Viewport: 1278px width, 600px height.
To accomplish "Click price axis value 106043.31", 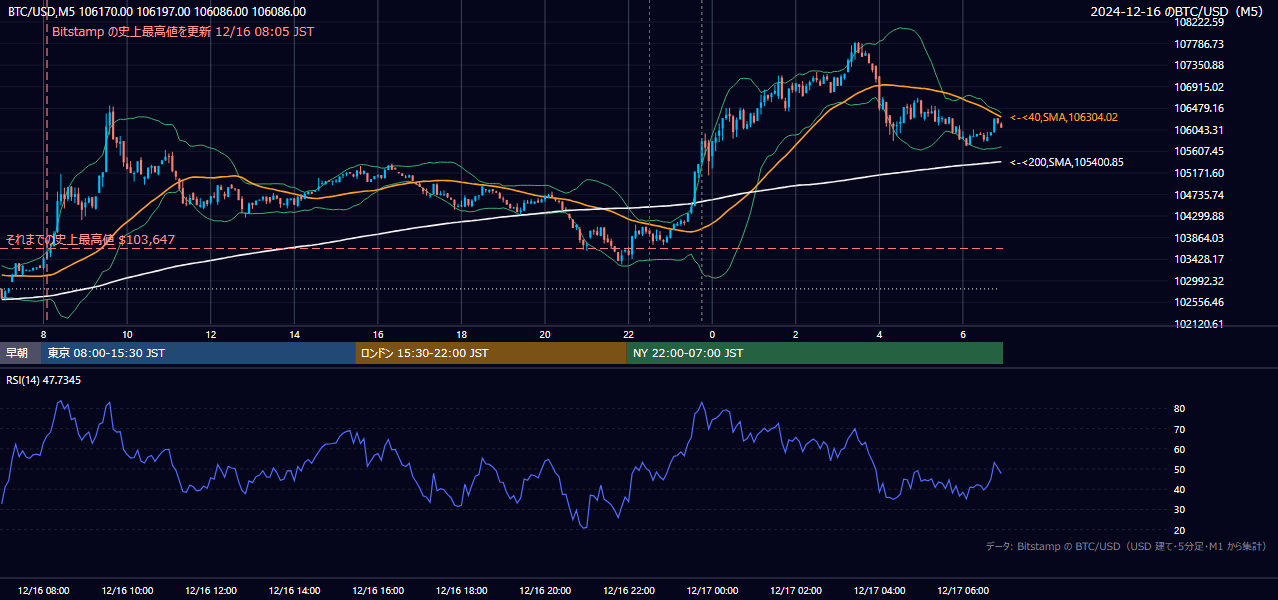I will coord(1199,130).
